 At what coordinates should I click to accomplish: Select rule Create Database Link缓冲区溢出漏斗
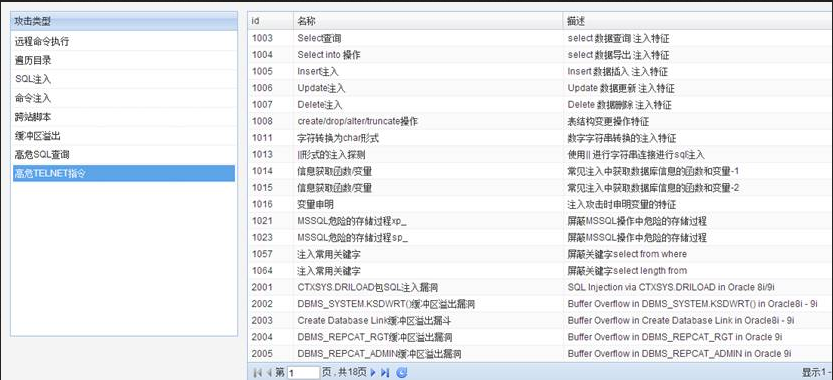pos(540,320)
